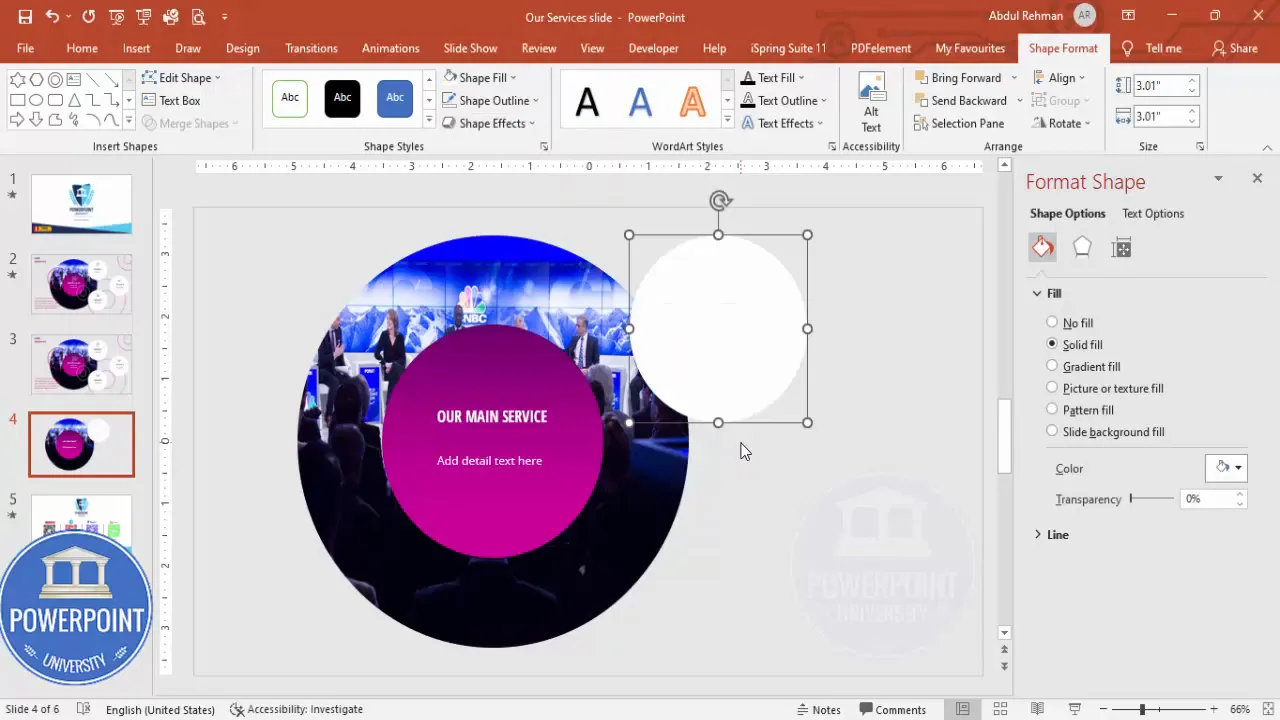This screenshot has height=720, width=1280.
Task: Select slide 2 thumbnail
Action: pos(82,284)
